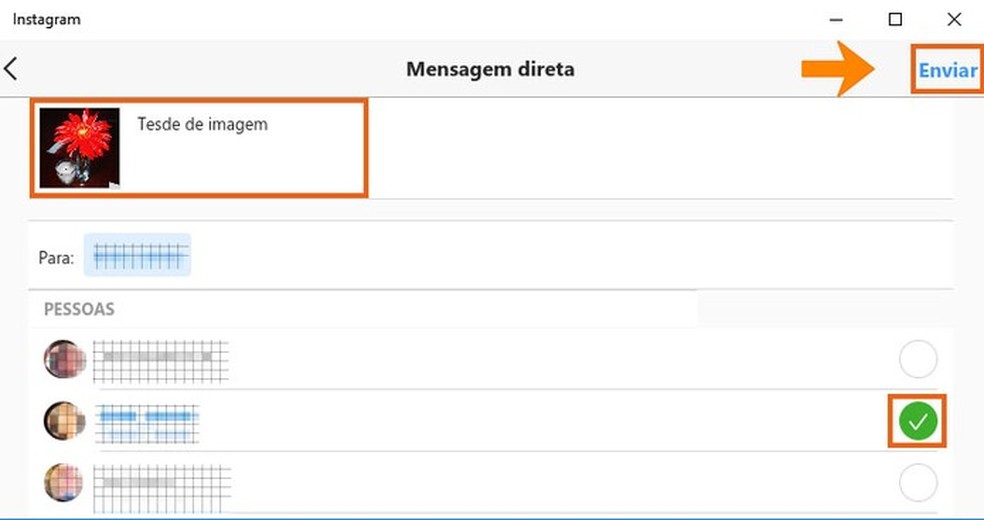
Task: Click the PESSOAS section header
Action: pos(79,309)
